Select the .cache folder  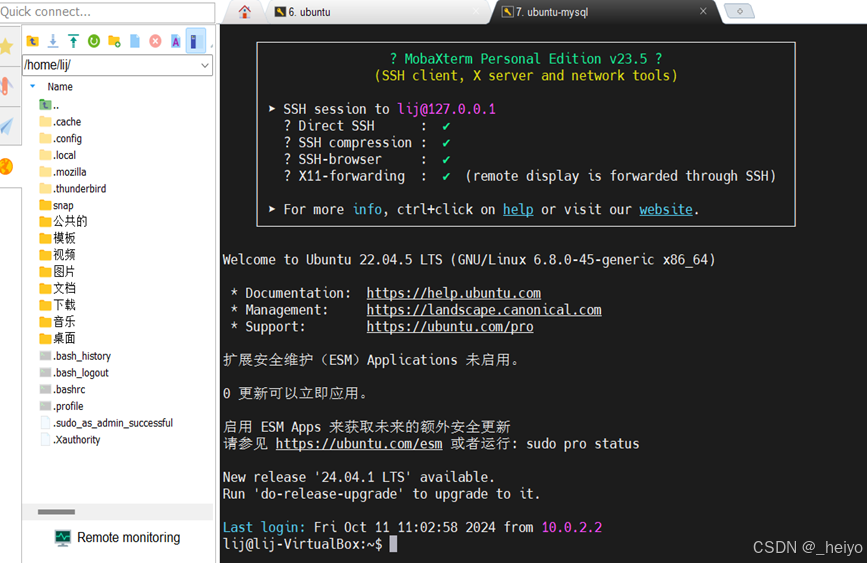coord(60,122)
